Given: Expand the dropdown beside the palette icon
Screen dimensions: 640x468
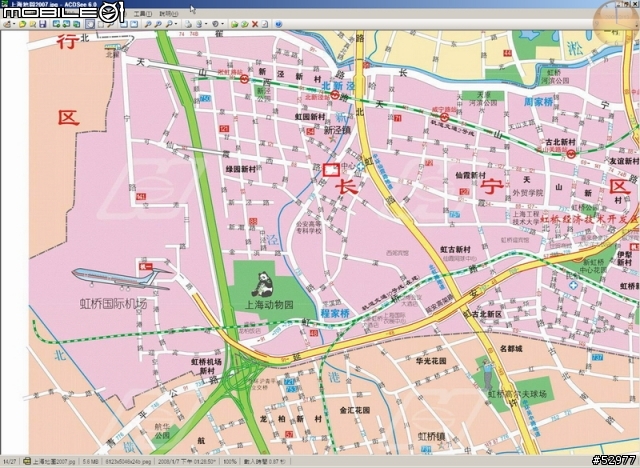Looking at the screenshot, I should click(x=14, y=24).
